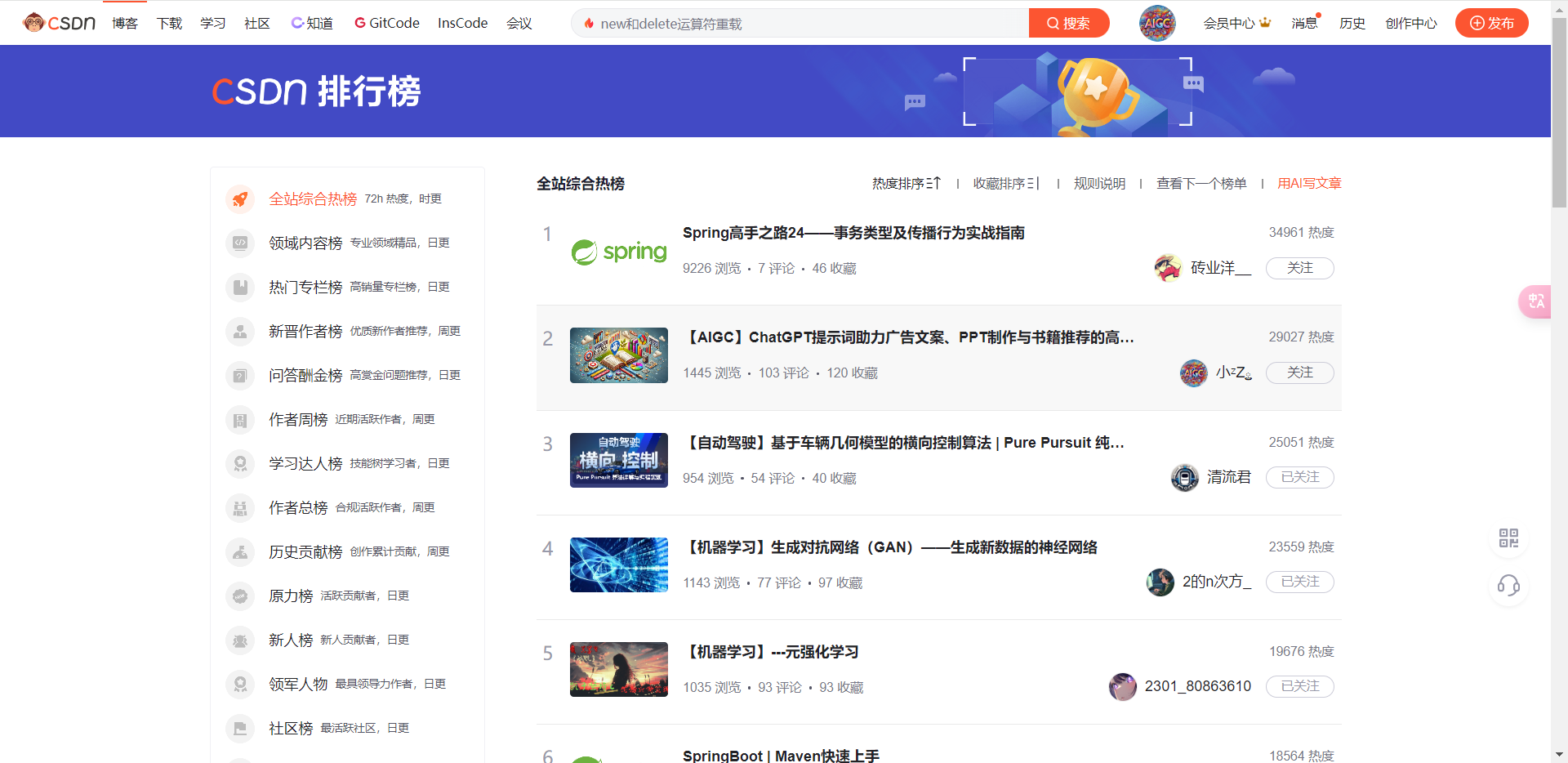Viewport: 1568px width, 763px height.
Task: Select 领域内容榜 ranking list
Action: 305,243
